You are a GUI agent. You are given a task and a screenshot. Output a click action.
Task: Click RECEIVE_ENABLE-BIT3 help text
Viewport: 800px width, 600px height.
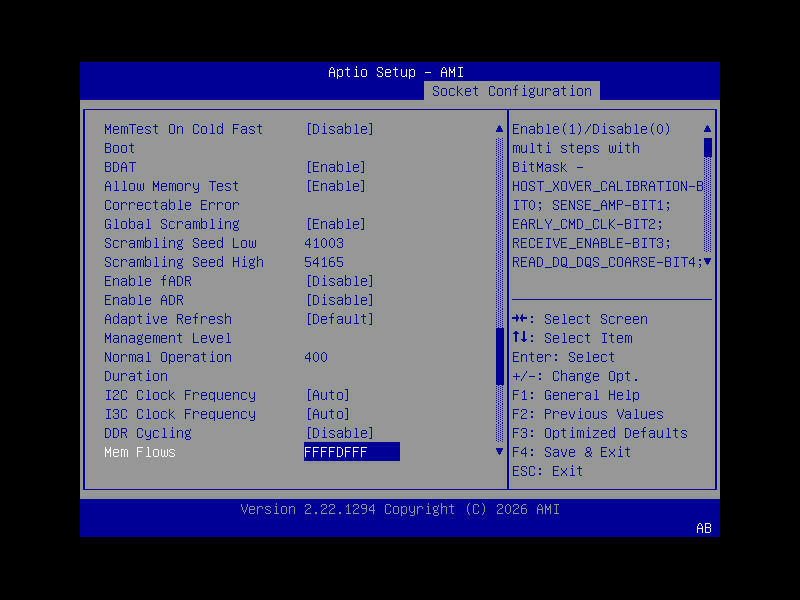591,243
